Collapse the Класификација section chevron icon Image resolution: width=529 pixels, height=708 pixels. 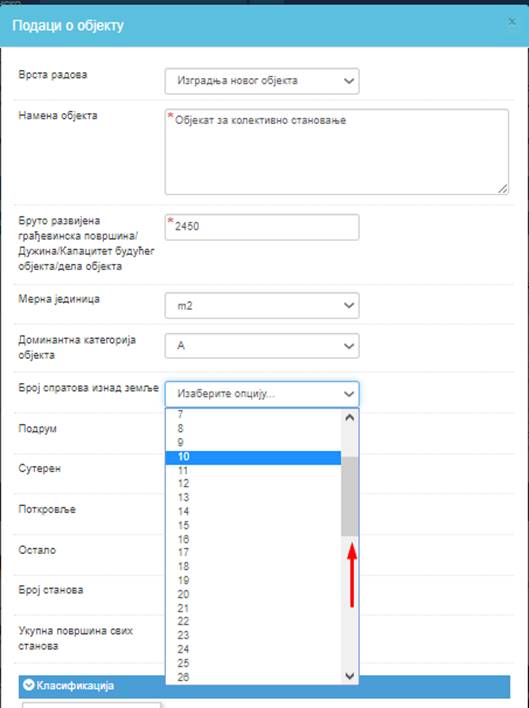(x=28, y=685)
